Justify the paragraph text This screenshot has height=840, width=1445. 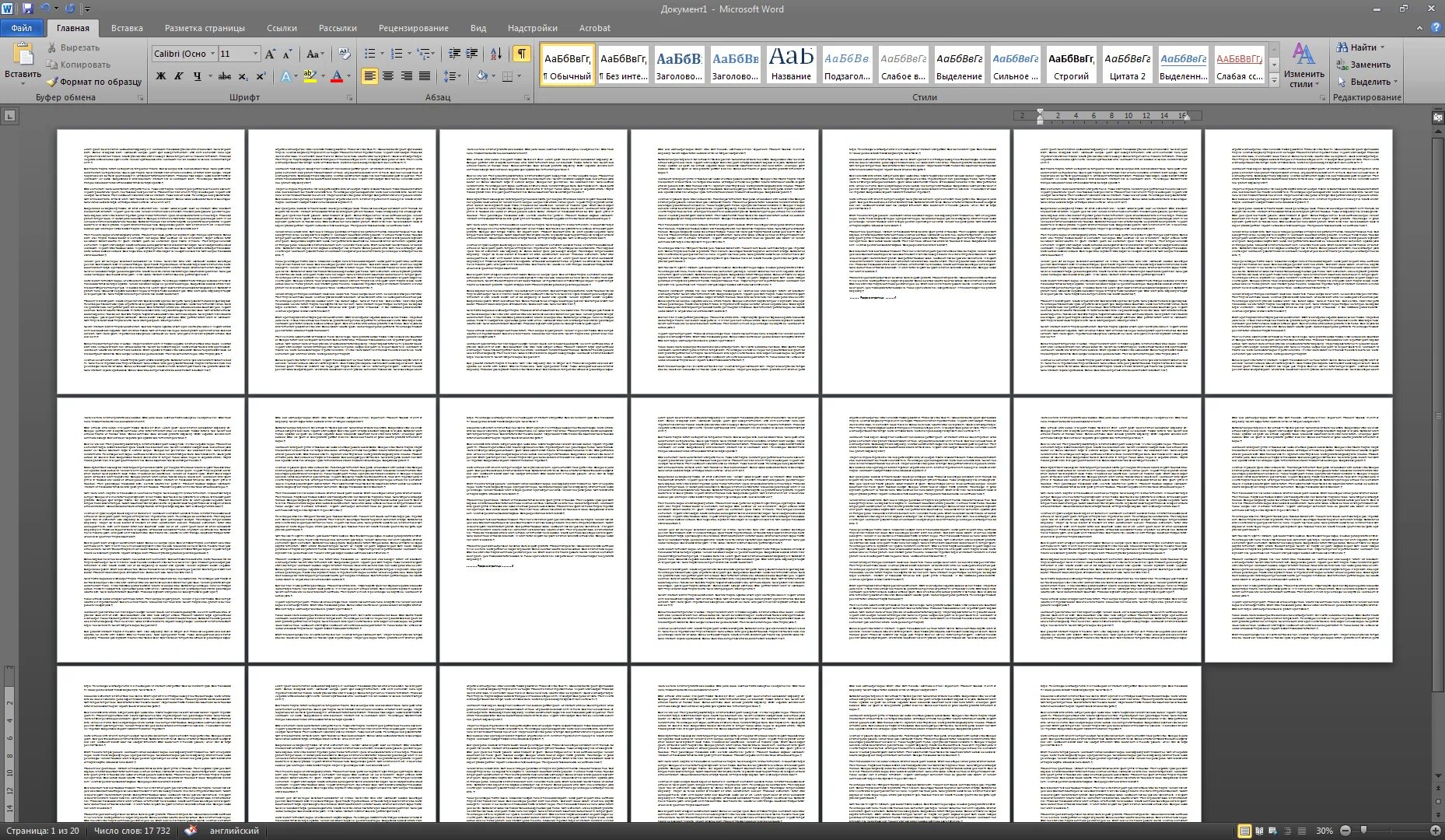(425, 76)
